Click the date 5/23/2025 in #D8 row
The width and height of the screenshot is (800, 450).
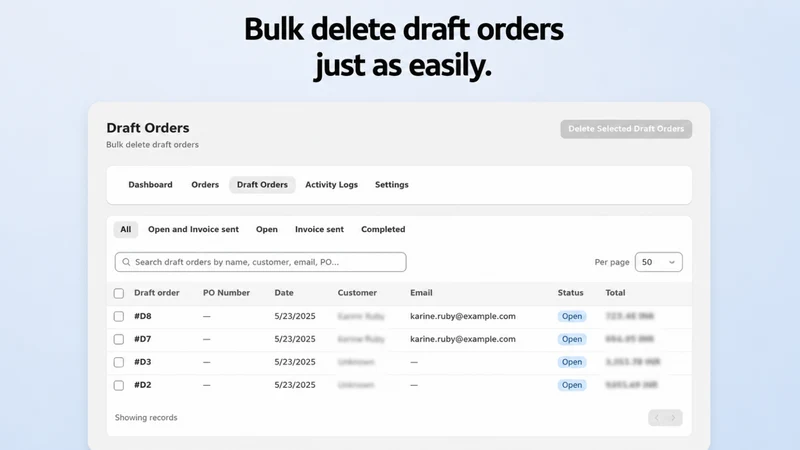click(x=295, y=316)
